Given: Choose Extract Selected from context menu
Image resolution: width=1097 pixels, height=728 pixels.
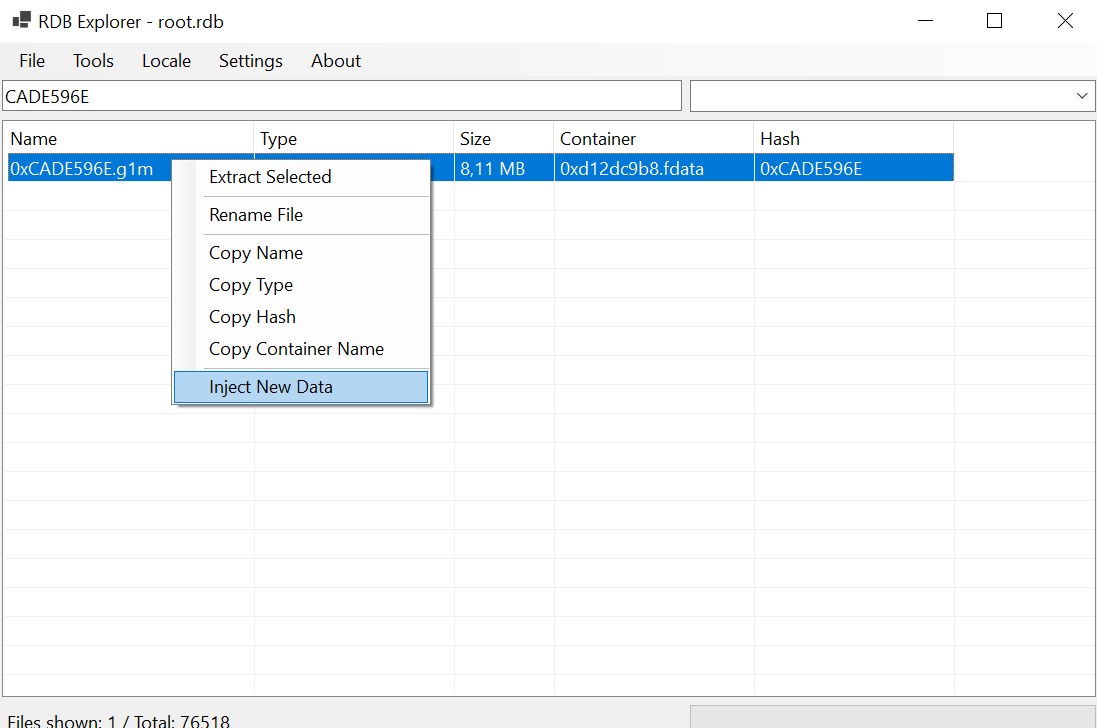Looking at the screenshot, I should [301, 177].
